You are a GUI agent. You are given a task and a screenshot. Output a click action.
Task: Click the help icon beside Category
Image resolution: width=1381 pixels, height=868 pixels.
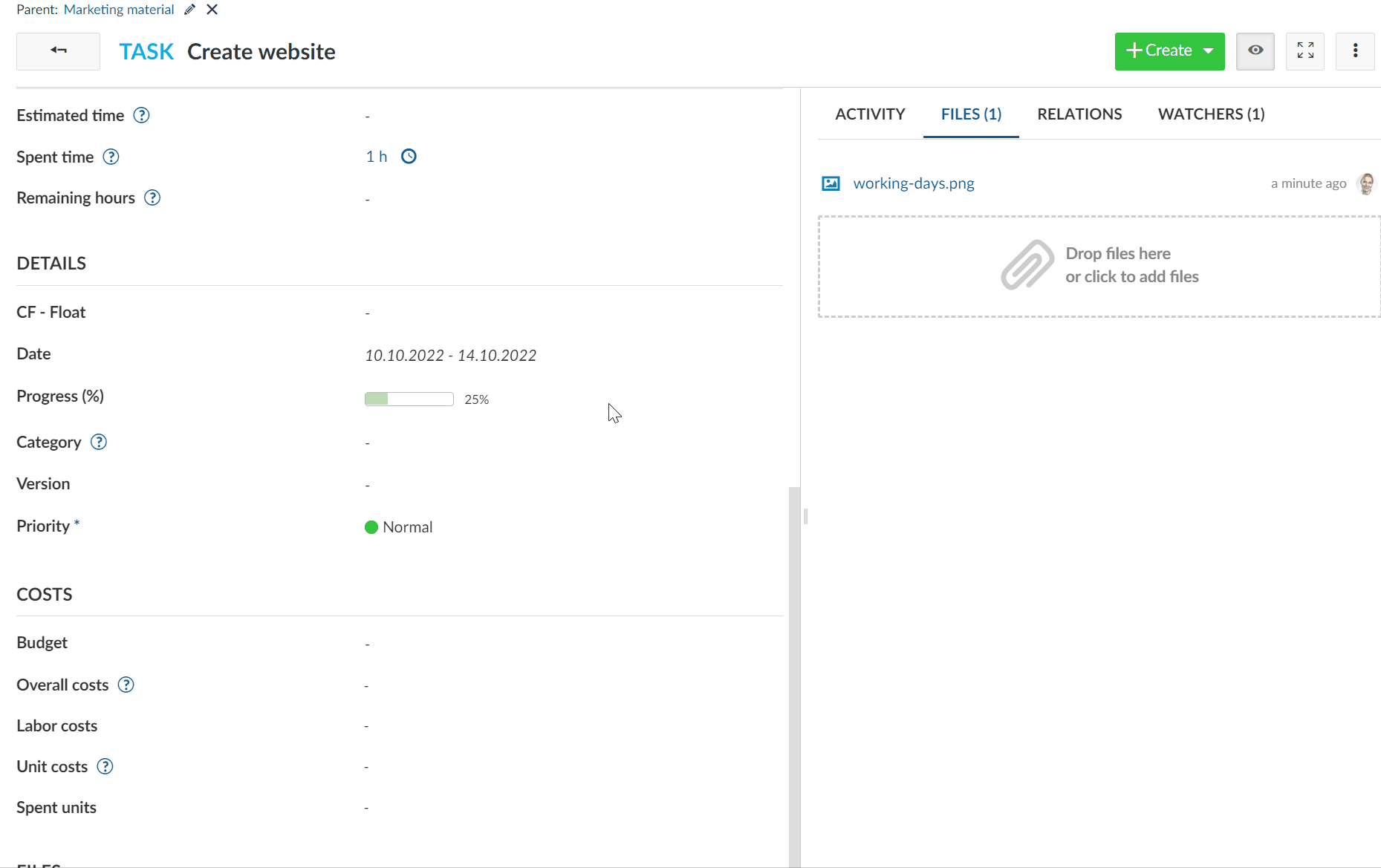pyautogui.click(x=99, y=443)
